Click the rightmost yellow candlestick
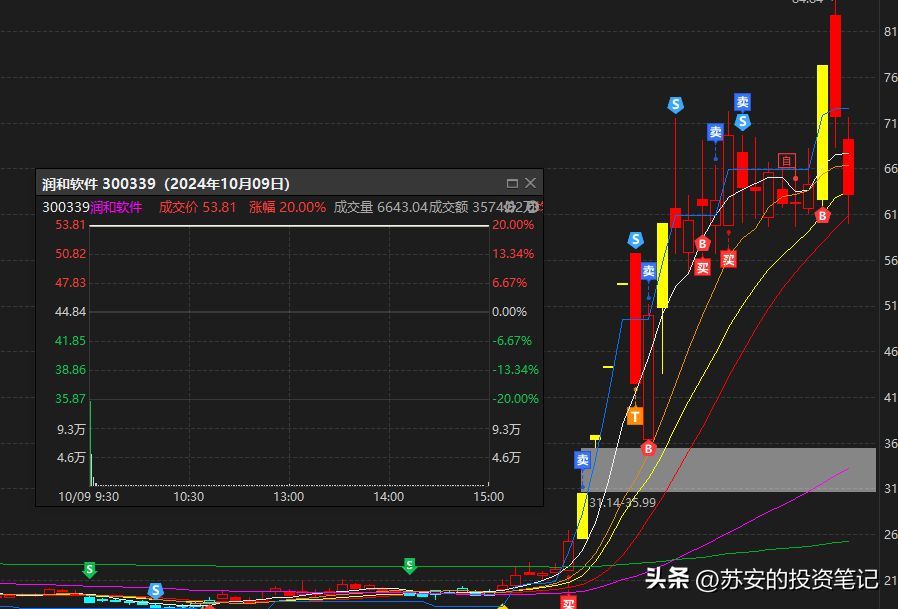Viewport: 898px width, 609px height. click(822, 132)
